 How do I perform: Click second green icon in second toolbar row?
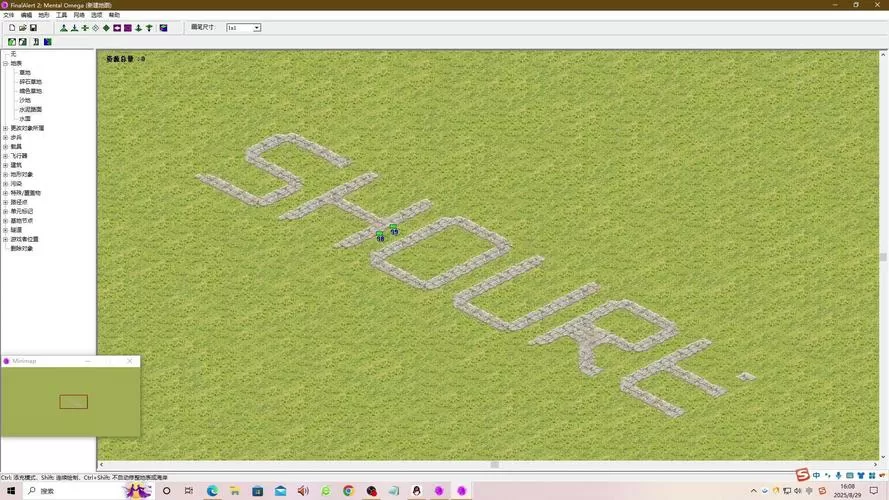pos(23,42)
